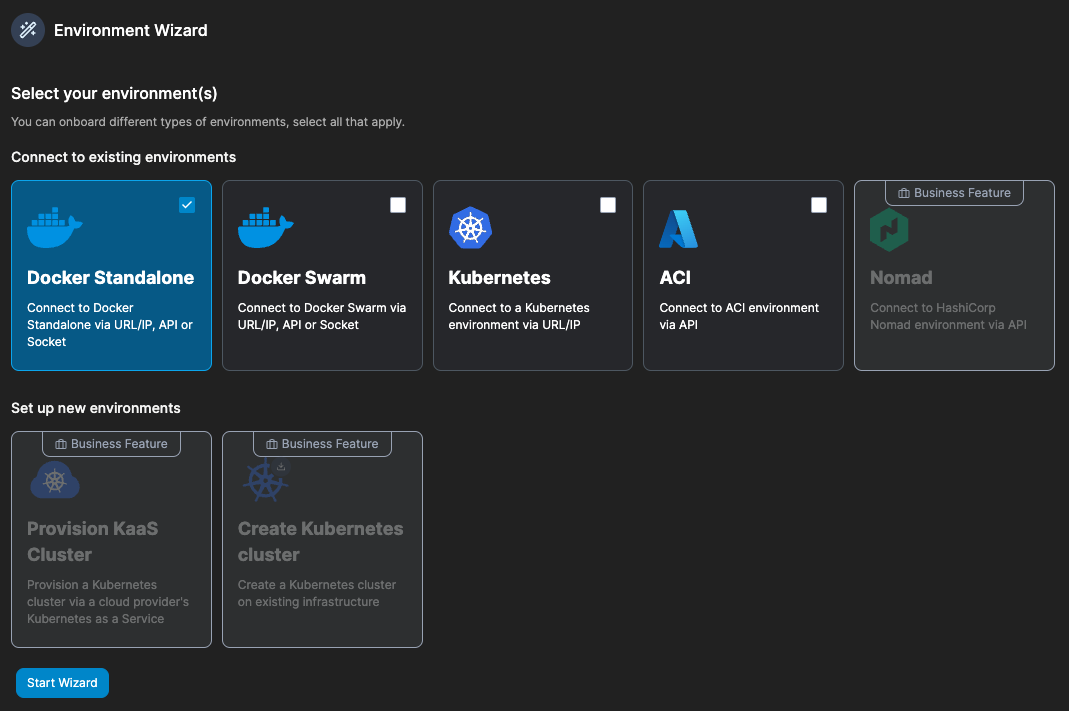Viewport: 1069px width, 711px height.
Task: Enable the Docker Swarm checkbox
Action: tap(398, 205)
